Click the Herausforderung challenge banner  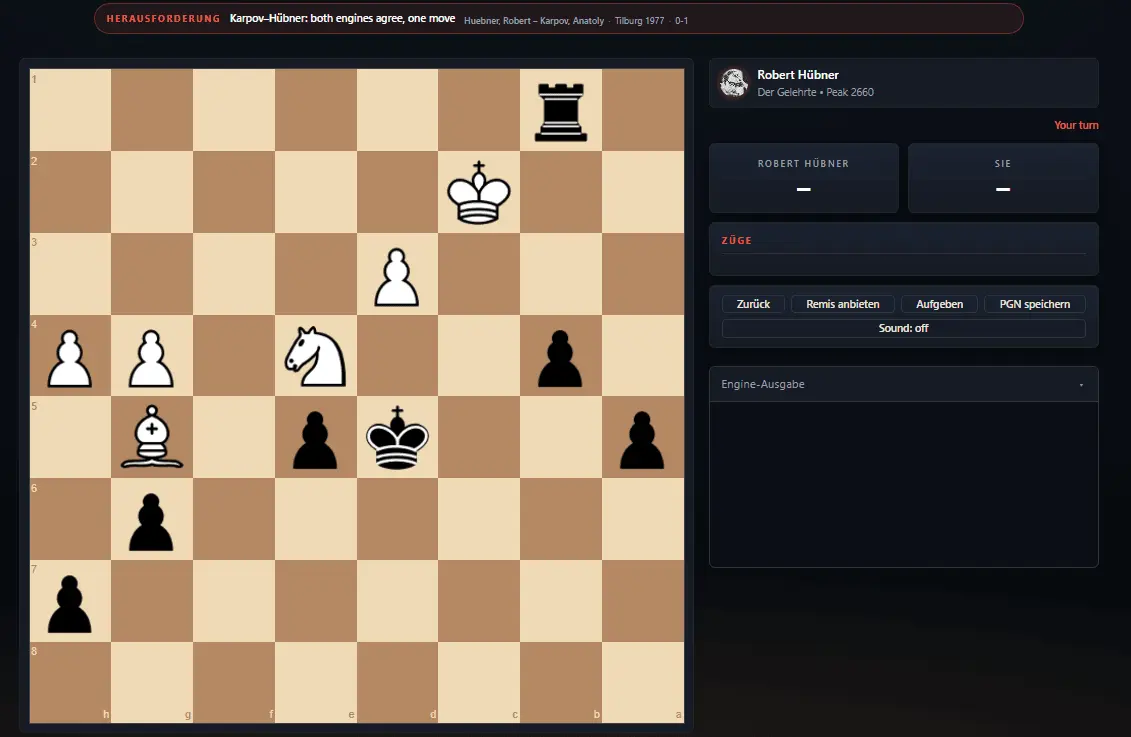point(558,19)
